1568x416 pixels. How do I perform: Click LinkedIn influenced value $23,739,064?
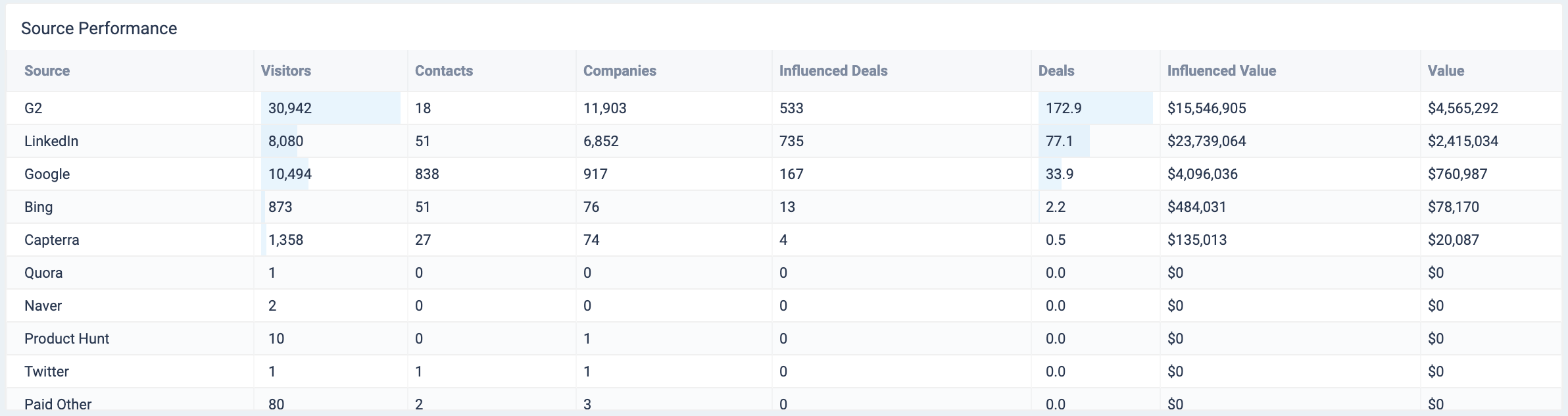coord(1206,141)
